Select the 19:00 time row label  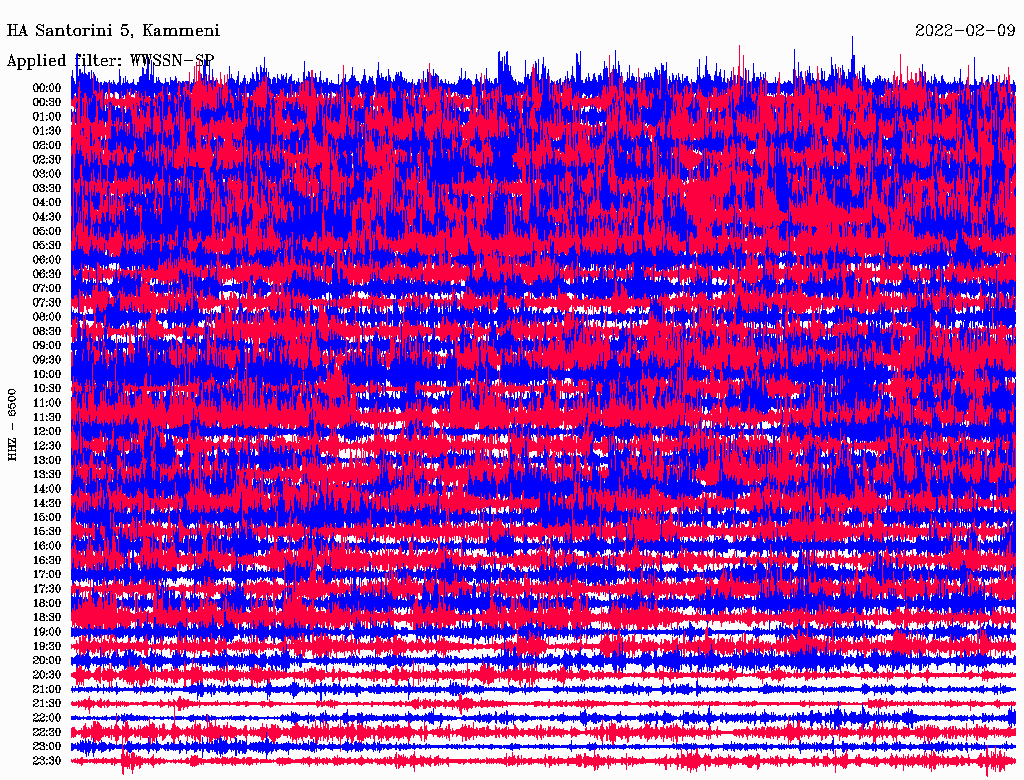[x=47, y=632]
